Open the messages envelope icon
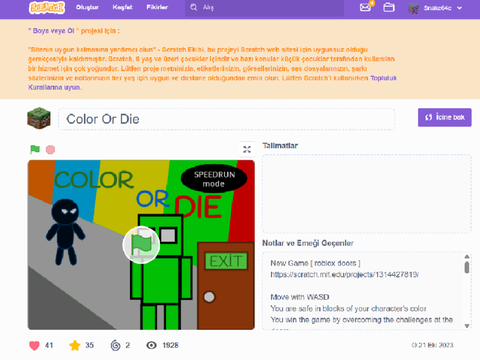Image resolution: width=480 pixels, height=360 pixels. click(366, 7)
